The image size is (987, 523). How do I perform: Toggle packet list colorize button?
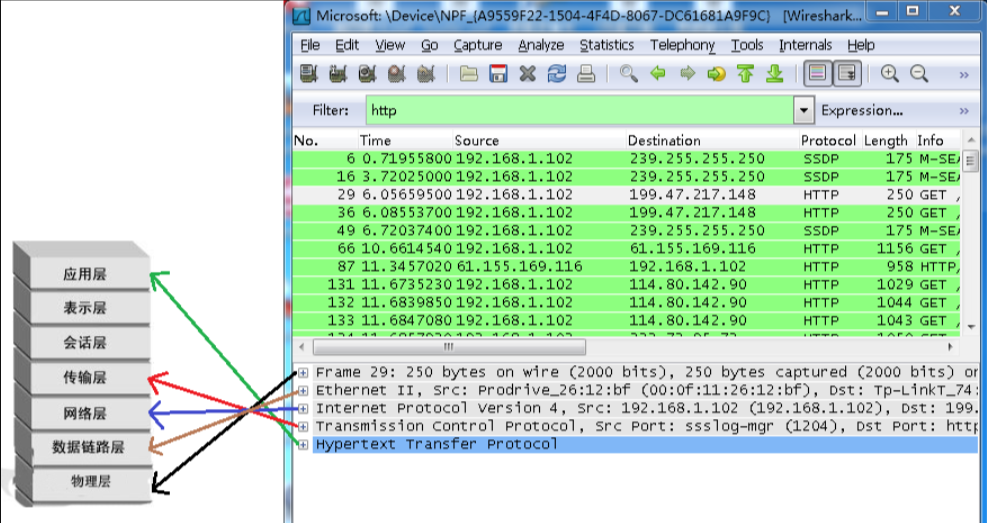[818, 74]
